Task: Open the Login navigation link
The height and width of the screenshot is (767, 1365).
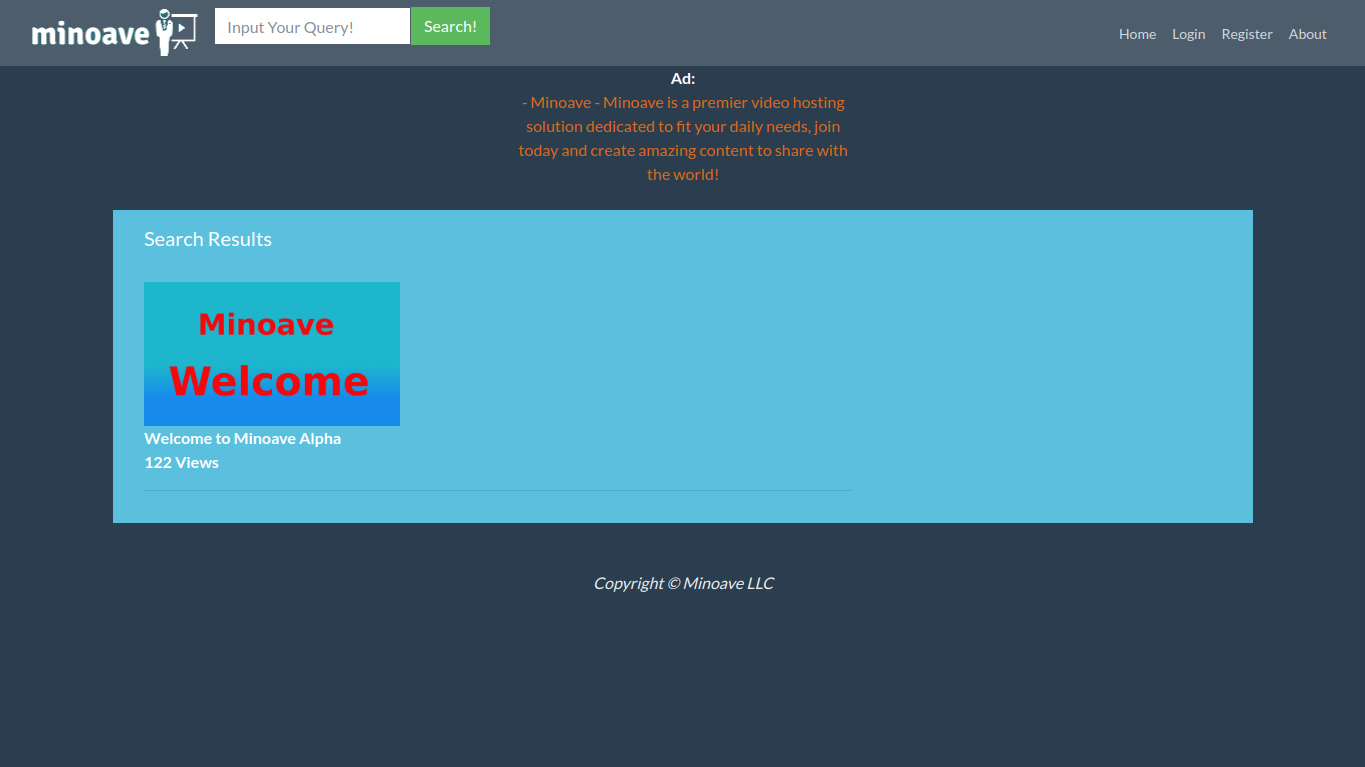Action: click(x=1188, y=34)
